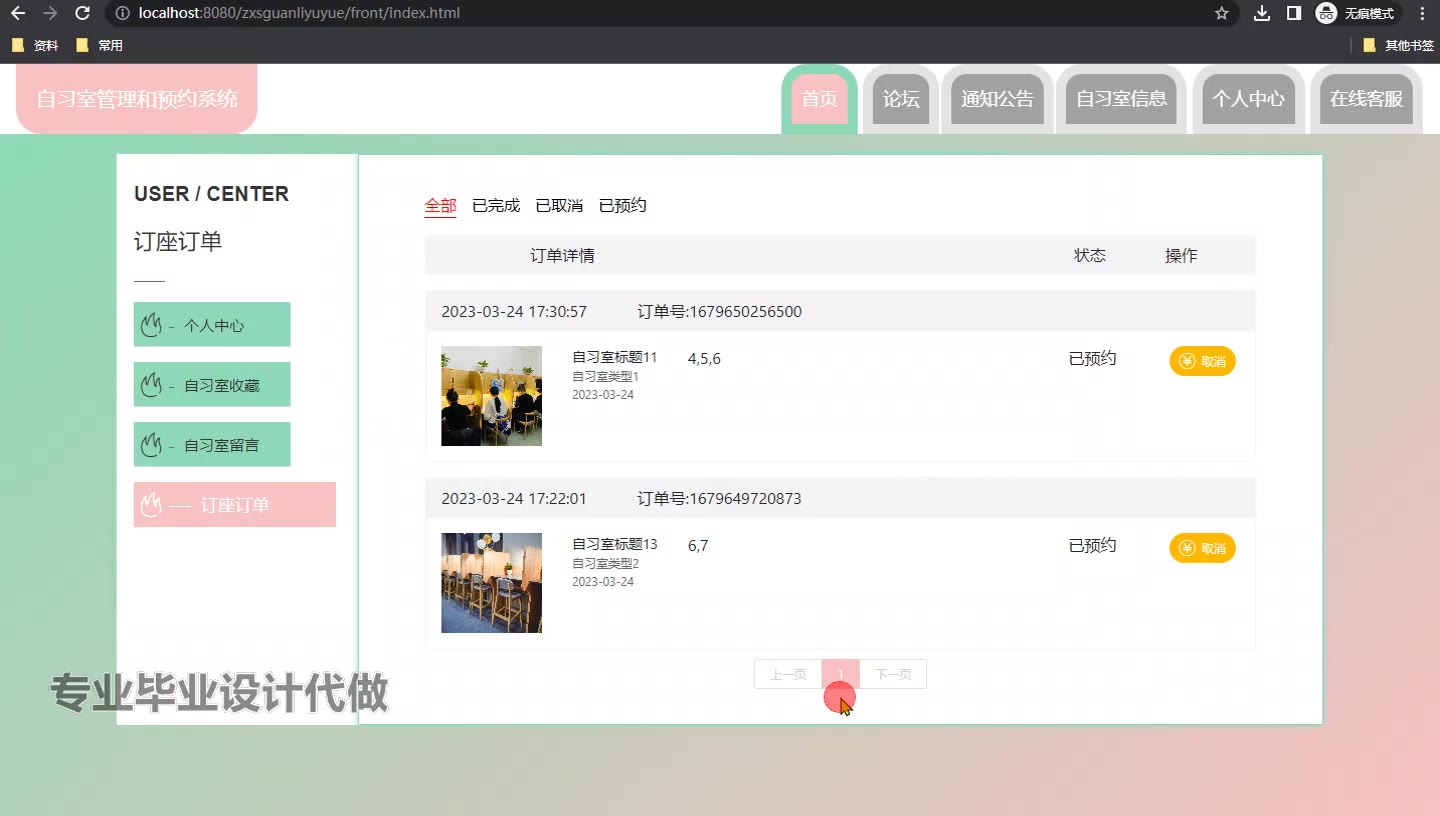Image resolution: width=1440 pixels, height=816 pixels.
Task: Click the 自习室类型1 label
Action: [605, 377]
